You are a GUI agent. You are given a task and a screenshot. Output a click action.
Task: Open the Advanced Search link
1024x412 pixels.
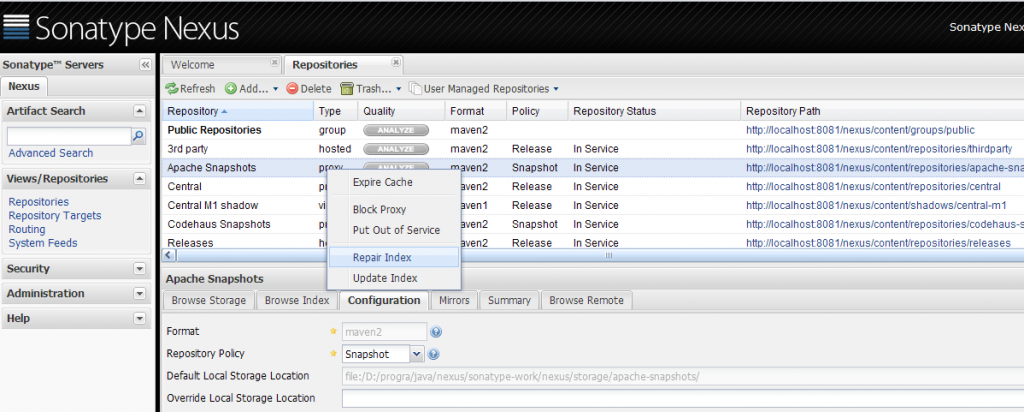point(51,153)
